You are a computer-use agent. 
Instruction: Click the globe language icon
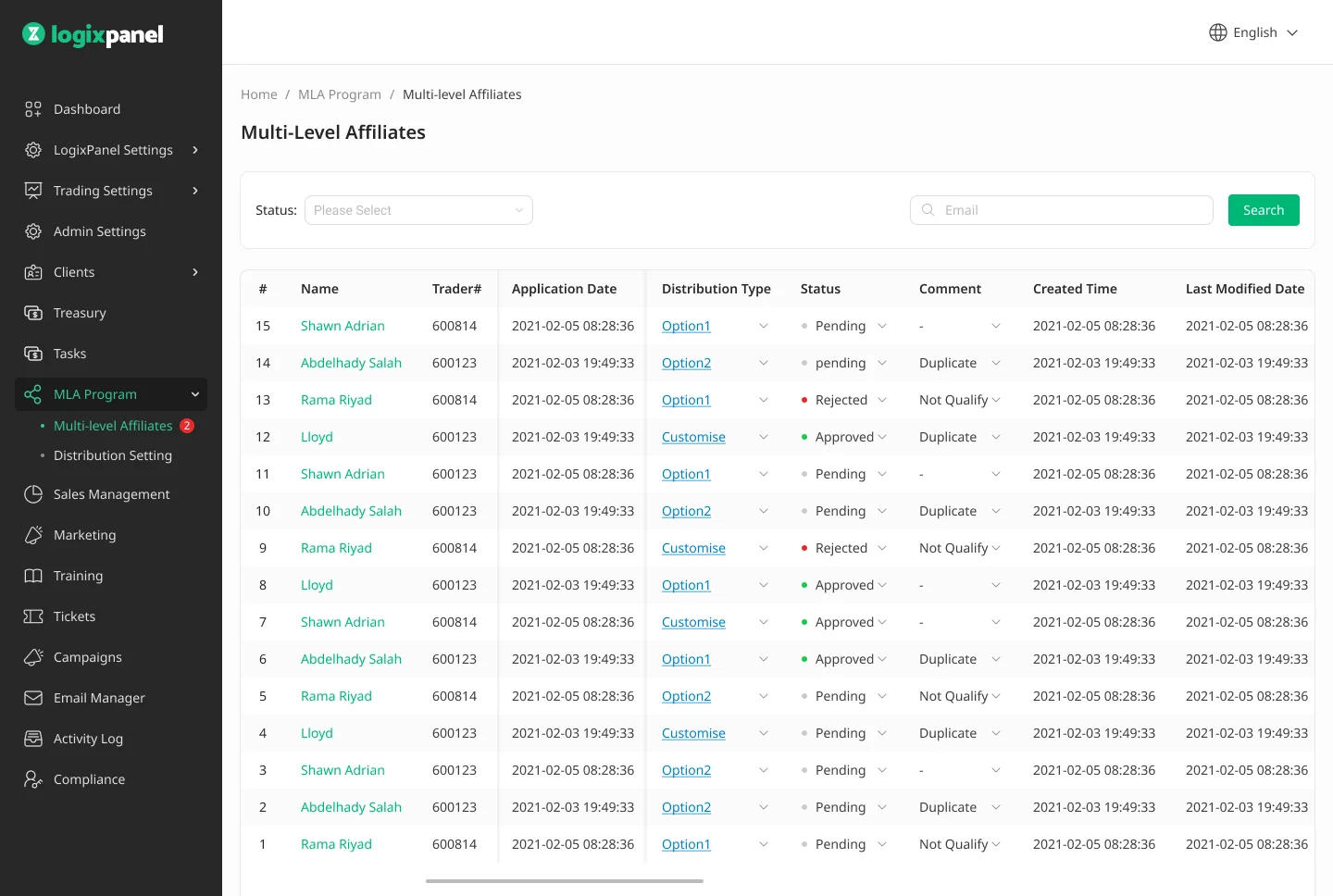[1218, 32]
